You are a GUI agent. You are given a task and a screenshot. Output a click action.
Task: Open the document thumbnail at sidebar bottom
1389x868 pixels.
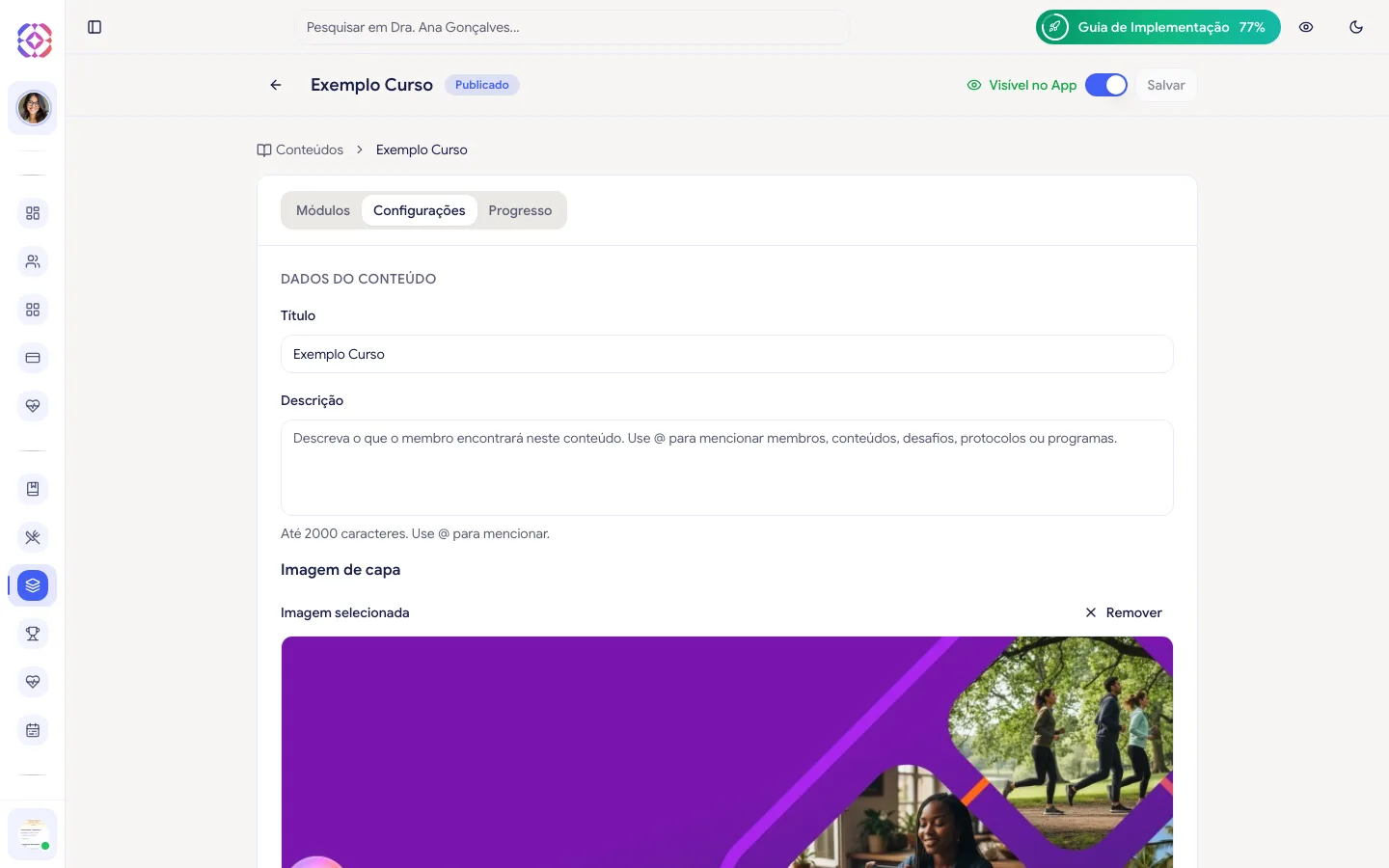click(33, 834)
